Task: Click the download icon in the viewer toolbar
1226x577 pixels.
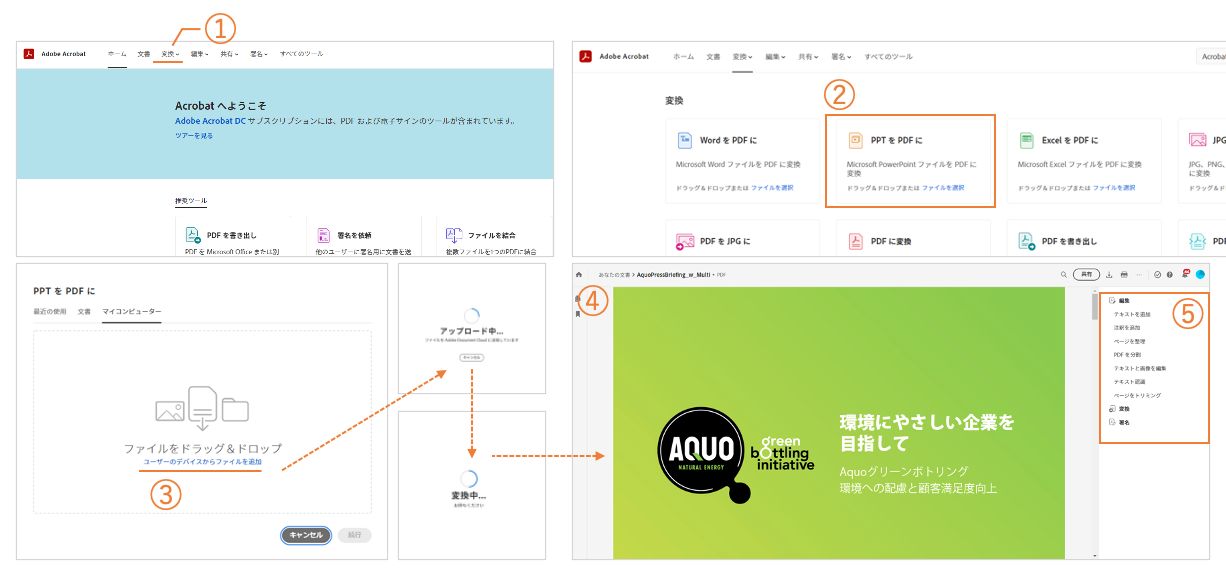Action: [x=1109, y=274]
